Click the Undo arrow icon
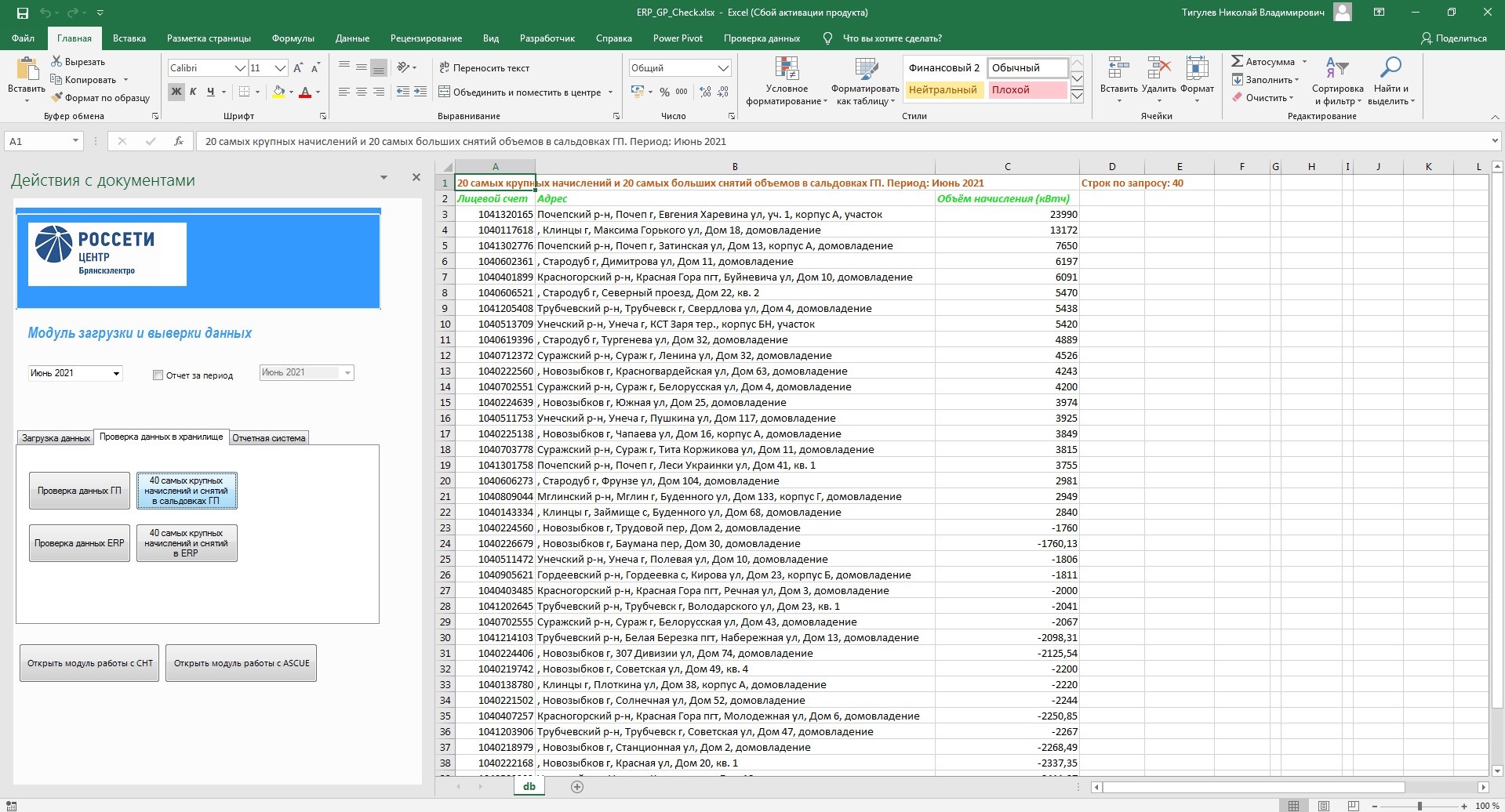1505x812 pixels. 45,13
